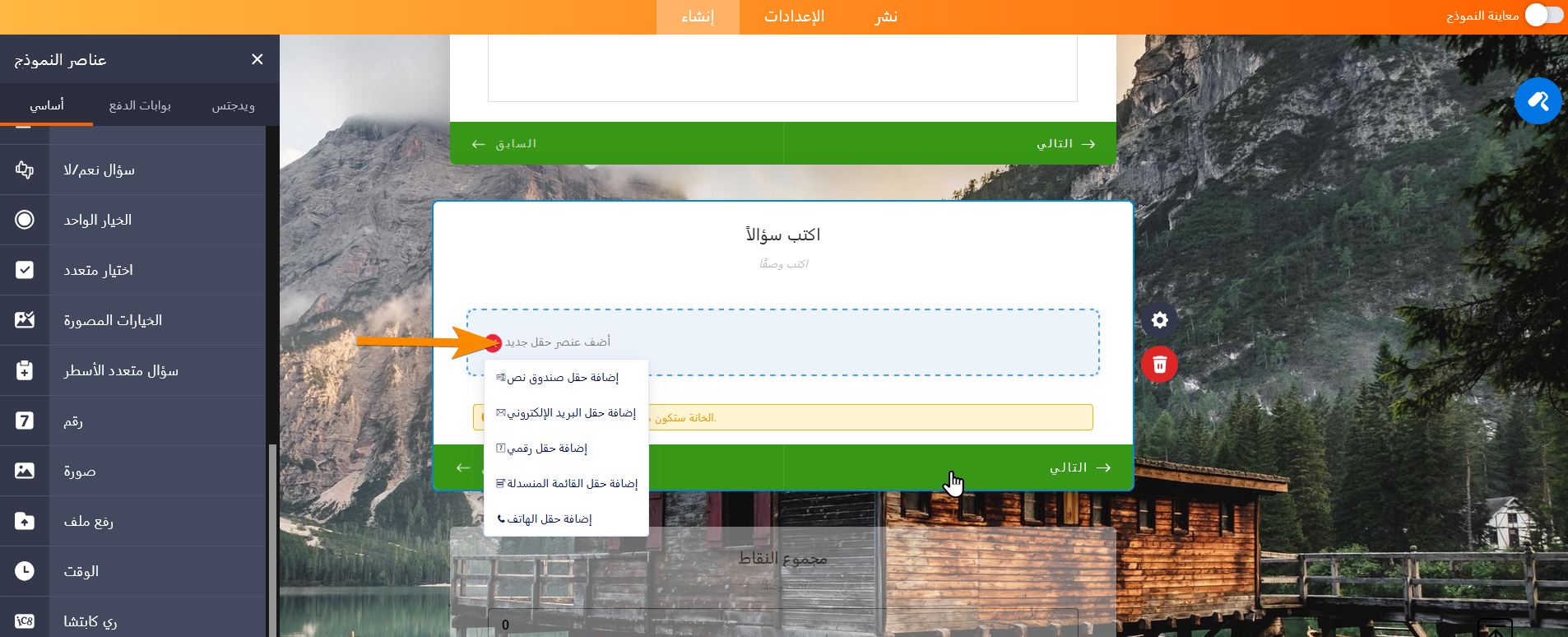Switch to the ويدجتس tab
This screenshot has height=637, width=1568.
pyautogui.click(x=233, y=105)
